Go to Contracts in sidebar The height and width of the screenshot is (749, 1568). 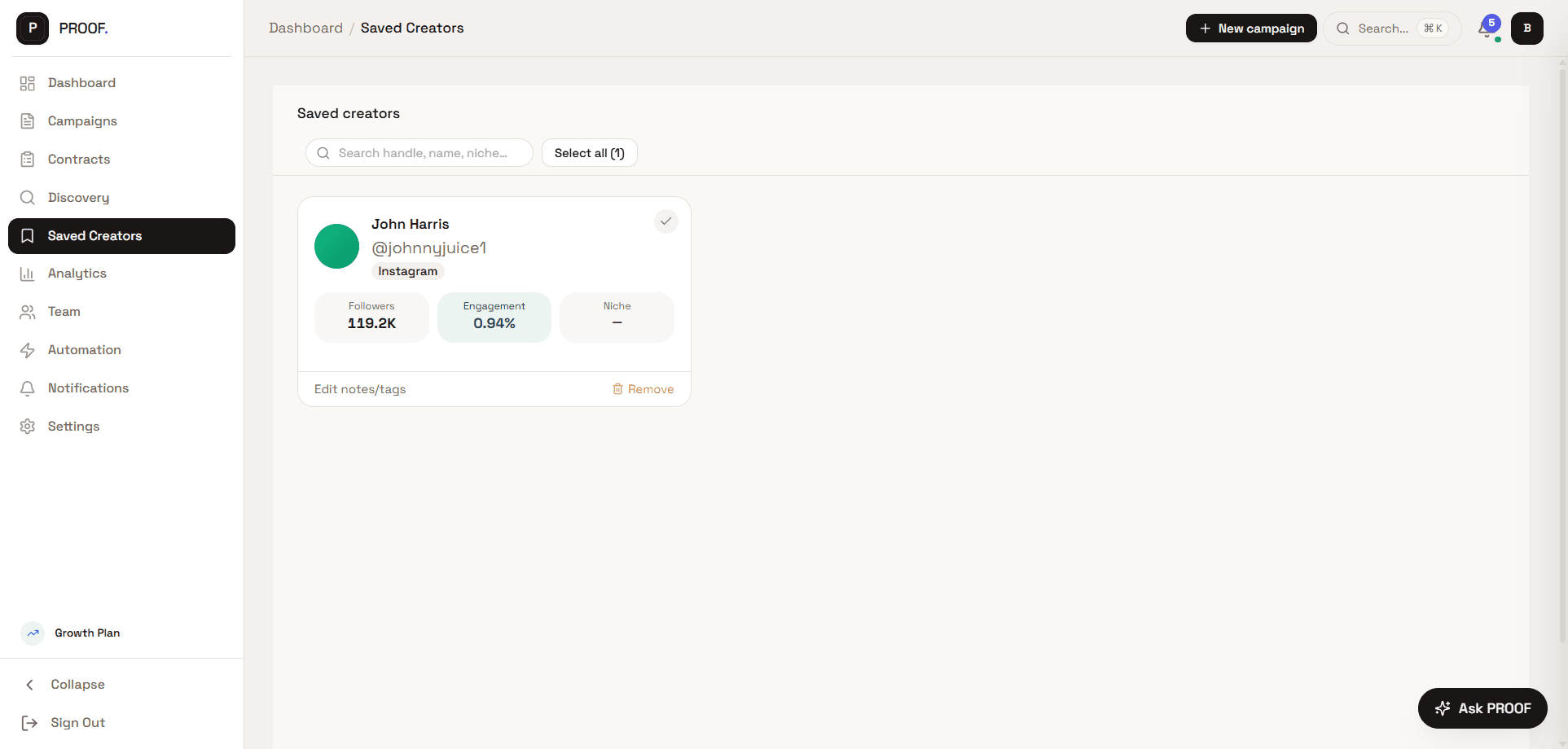coord(121,160)
